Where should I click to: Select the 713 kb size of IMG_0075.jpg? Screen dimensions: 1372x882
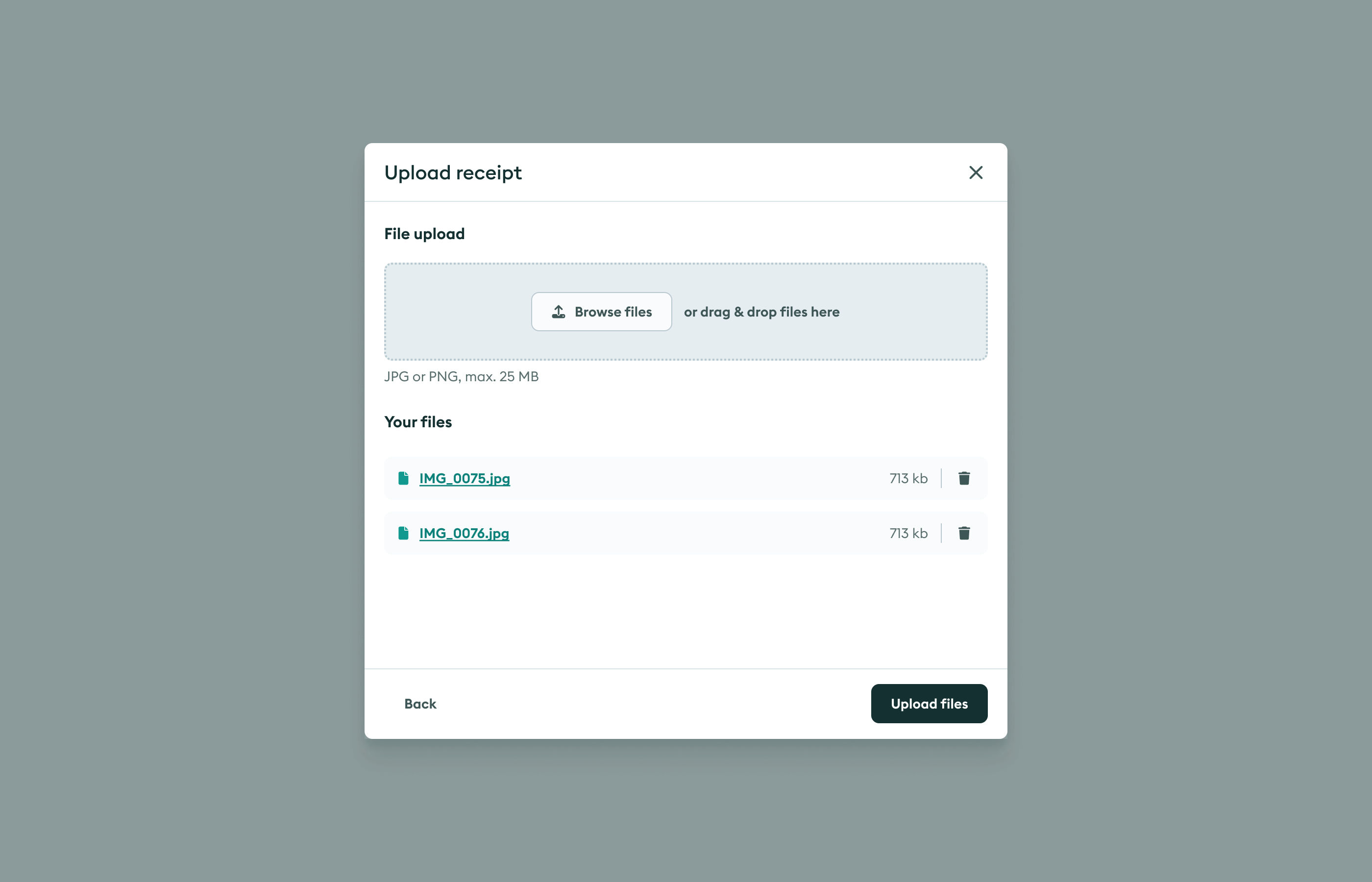coord(908,478)
